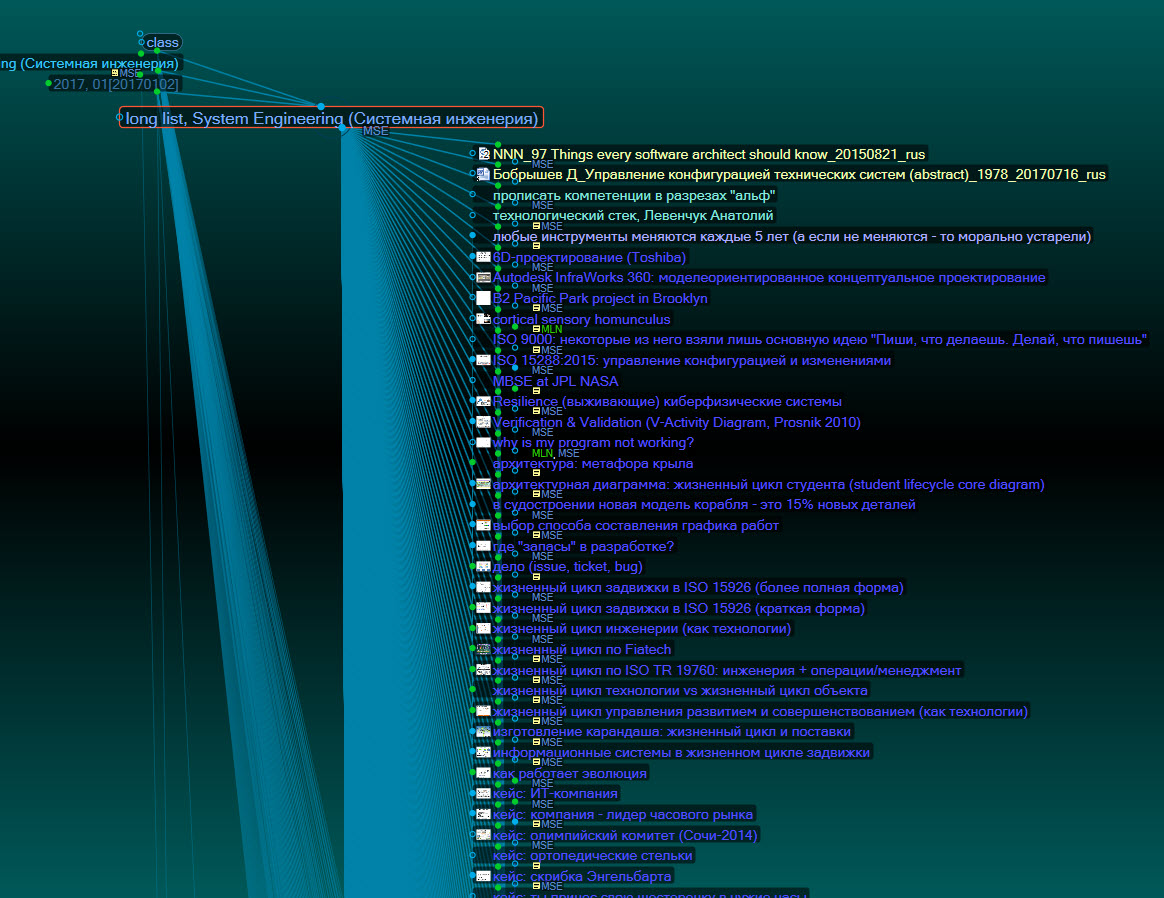
Task: Click the icon for "дело (issue, ticket, bug)"
Action: pos(483,566)
